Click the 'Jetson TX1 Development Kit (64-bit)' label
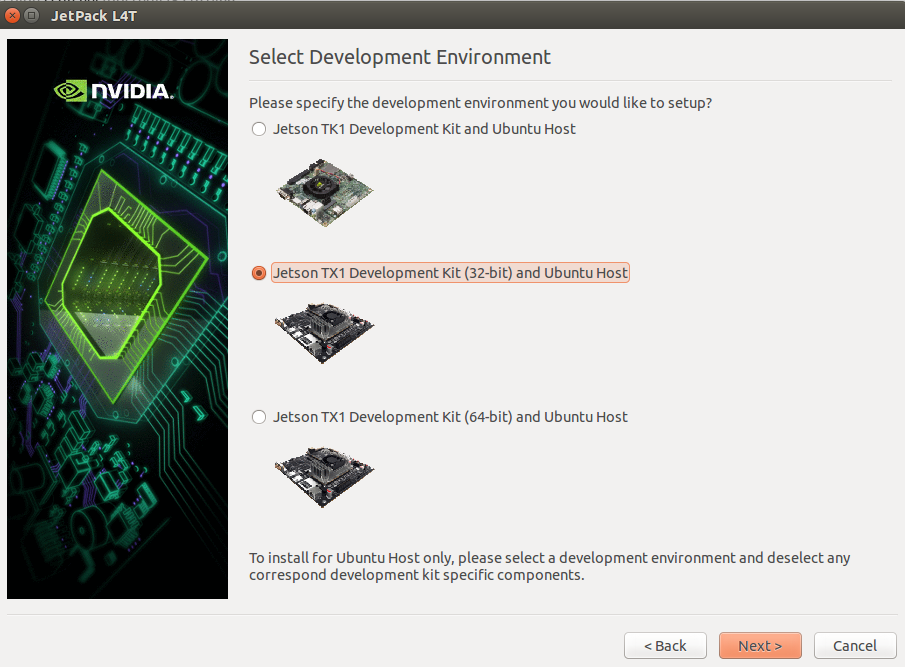This screenshot has width=905, height=667. click(x=393, y=417)
